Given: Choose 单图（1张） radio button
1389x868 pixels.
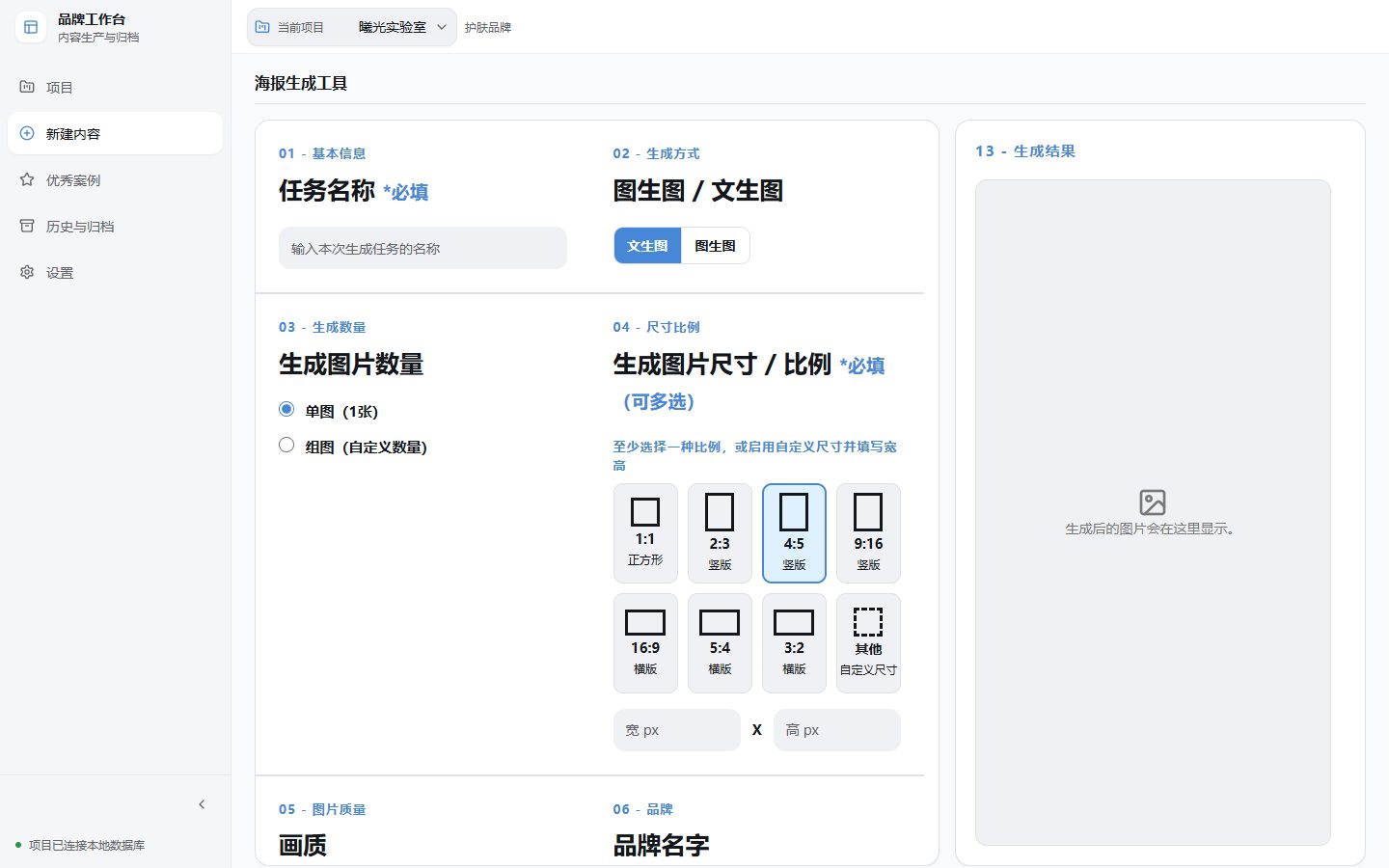Looking at the screenshot, I should (286, 409).
